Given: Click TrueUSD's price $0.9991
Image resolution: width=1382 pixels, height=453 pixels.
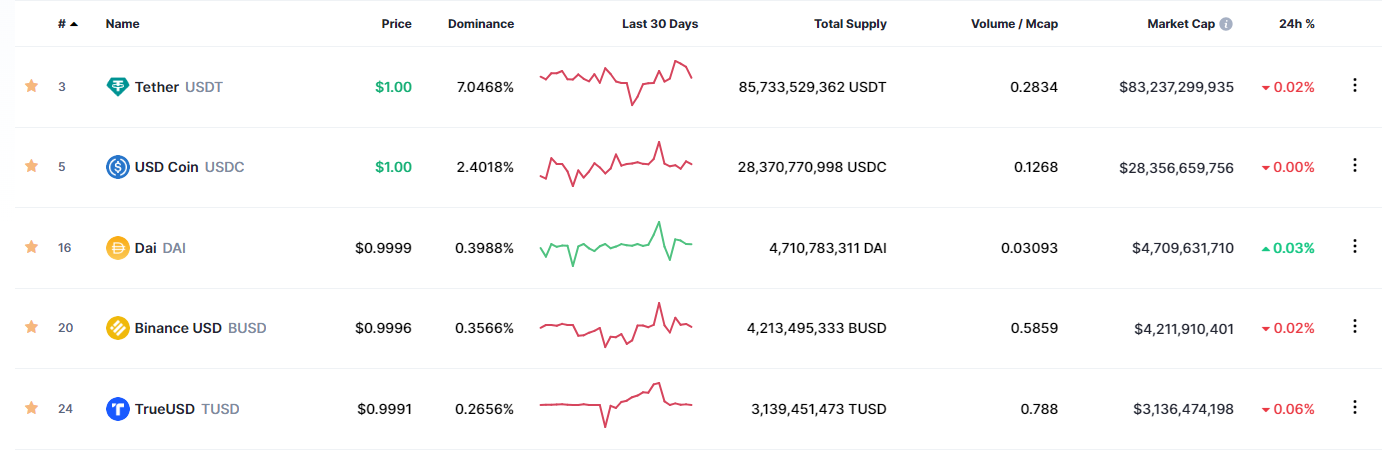Looking at the screenshot, I should 384,408.
